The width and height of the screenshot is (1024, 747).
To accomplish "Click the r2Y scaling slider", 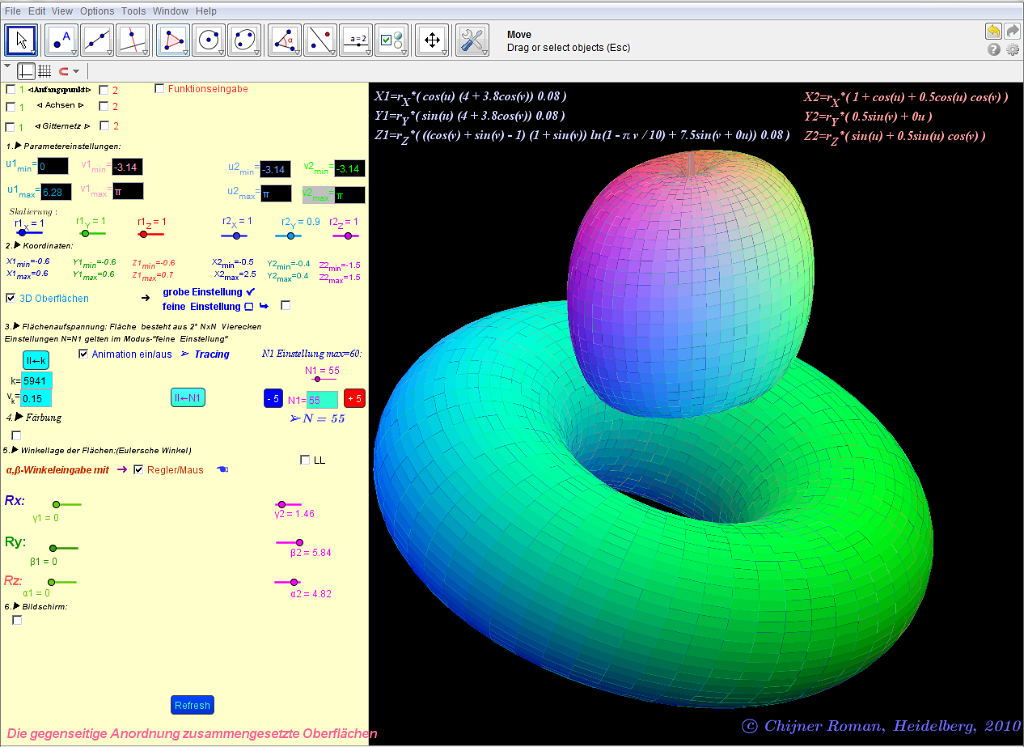I will (290, 236).
